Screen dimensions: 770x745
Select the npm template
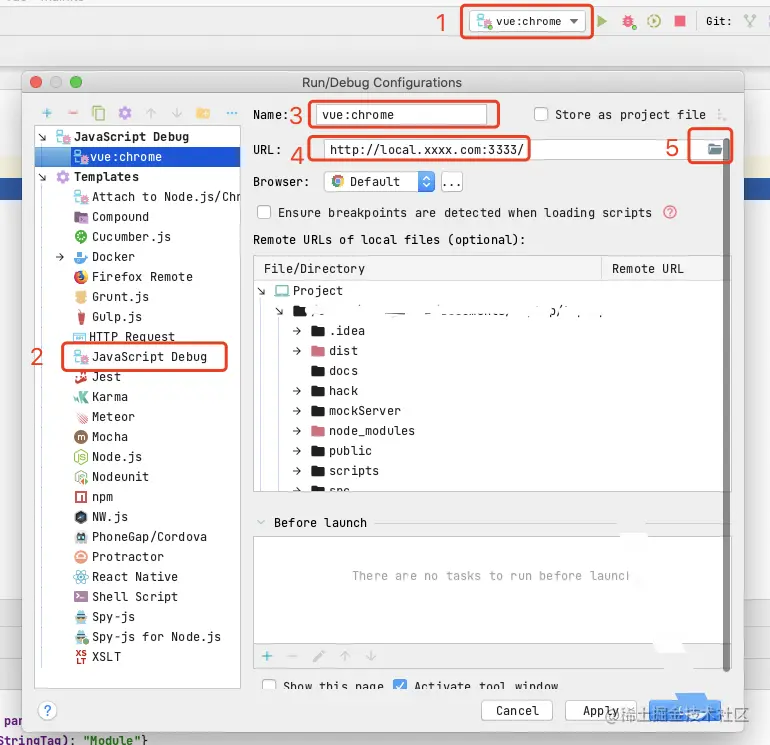point(93,497)
